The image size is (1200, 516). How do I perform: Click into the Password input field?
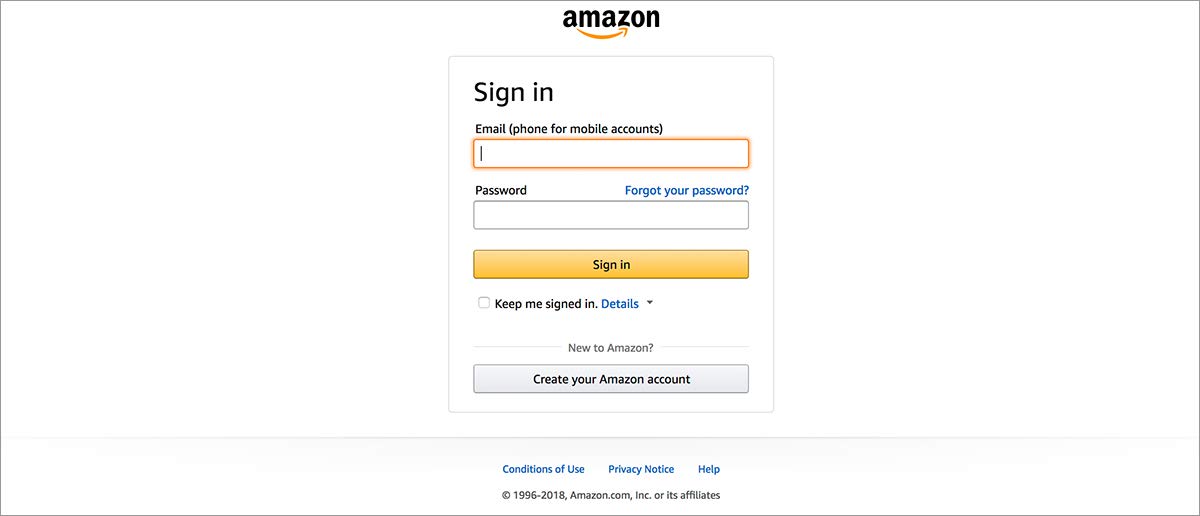611,215
